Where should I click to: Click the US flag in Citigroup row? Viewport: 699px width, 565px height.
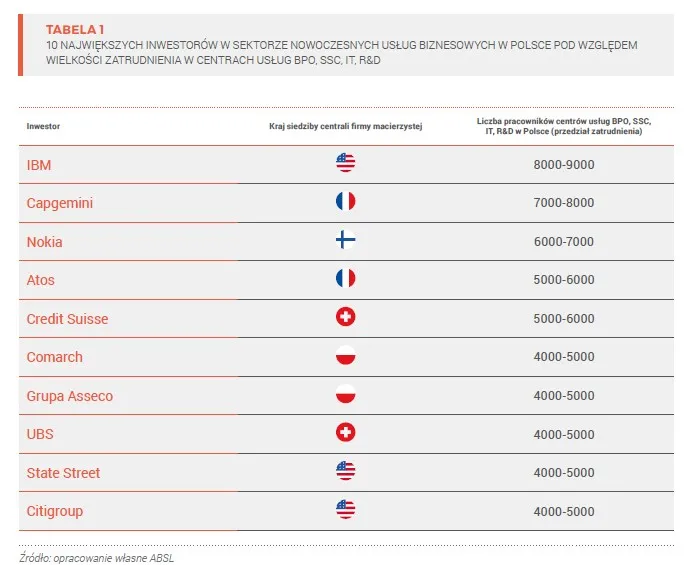click(346, 510)
